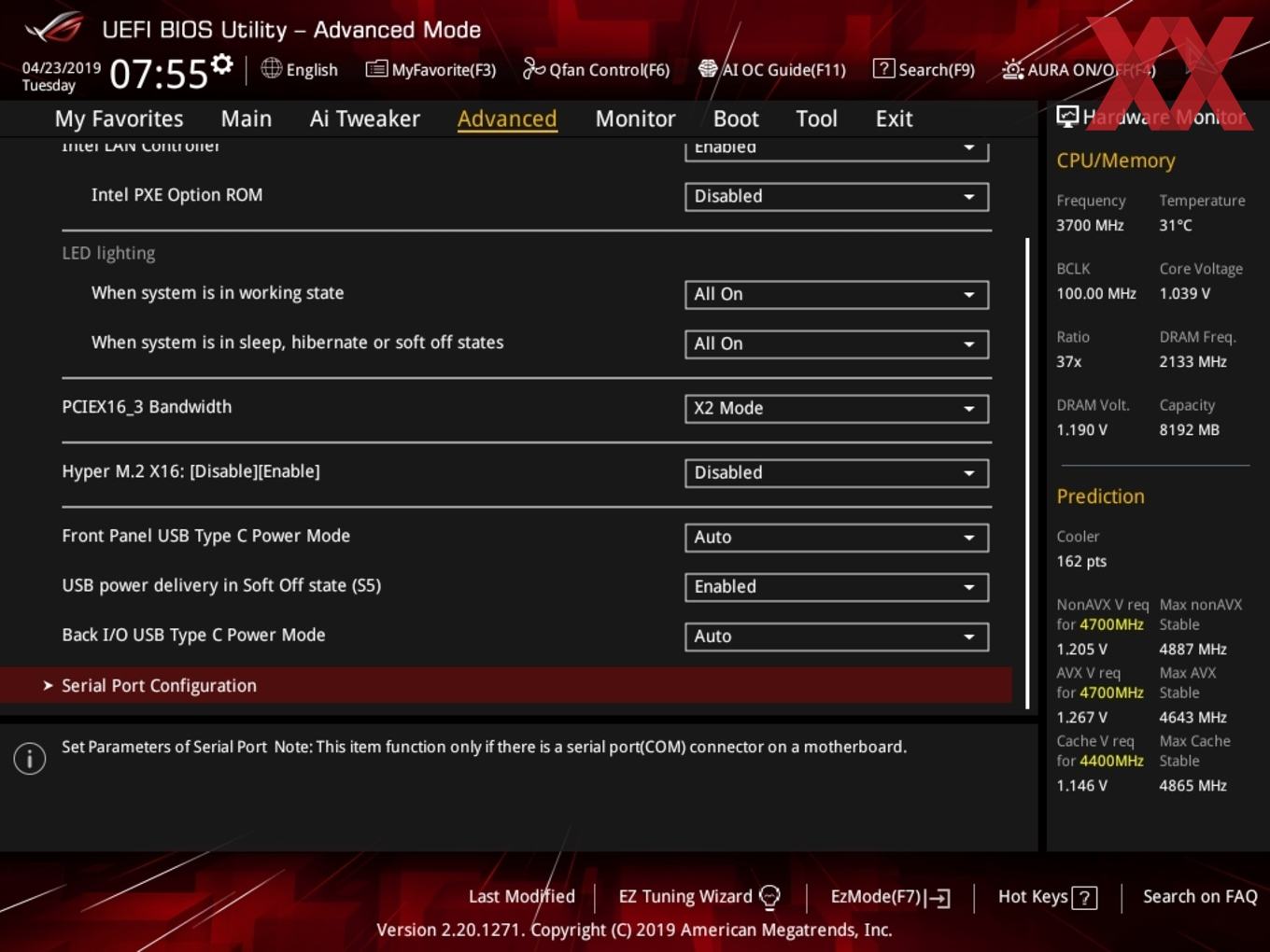Click the globe language icon

point(271,68)
